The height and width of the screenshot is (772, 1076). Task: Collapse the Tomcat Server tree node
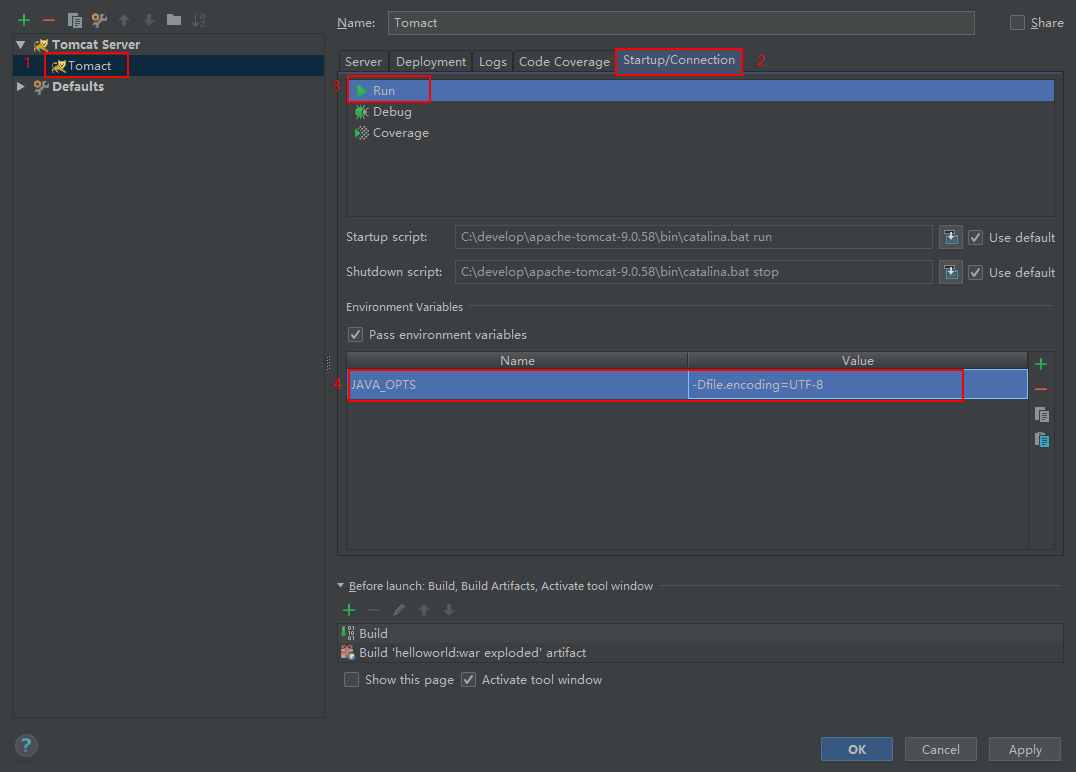(x=21, y=45)
